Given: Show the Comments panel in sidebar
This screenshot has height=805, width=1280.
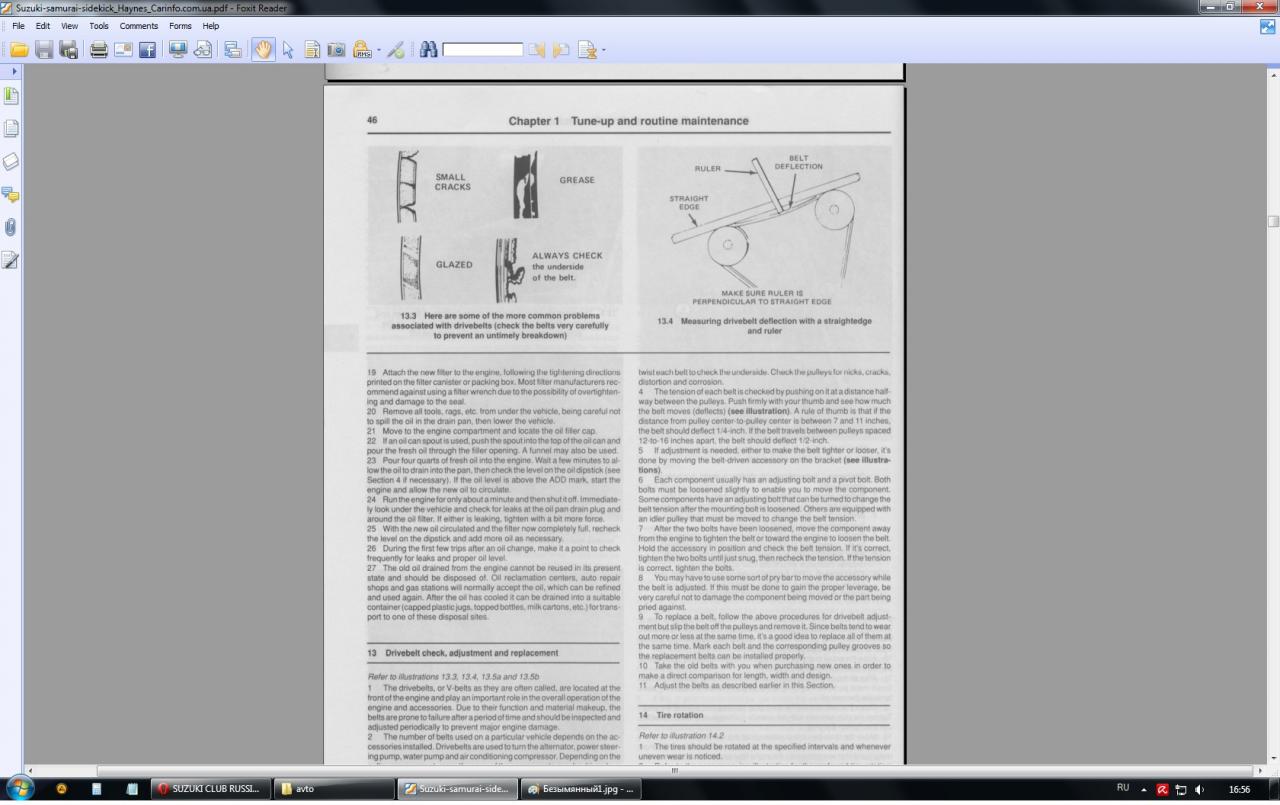Looking at the screenshot, I should click(11, 194).
